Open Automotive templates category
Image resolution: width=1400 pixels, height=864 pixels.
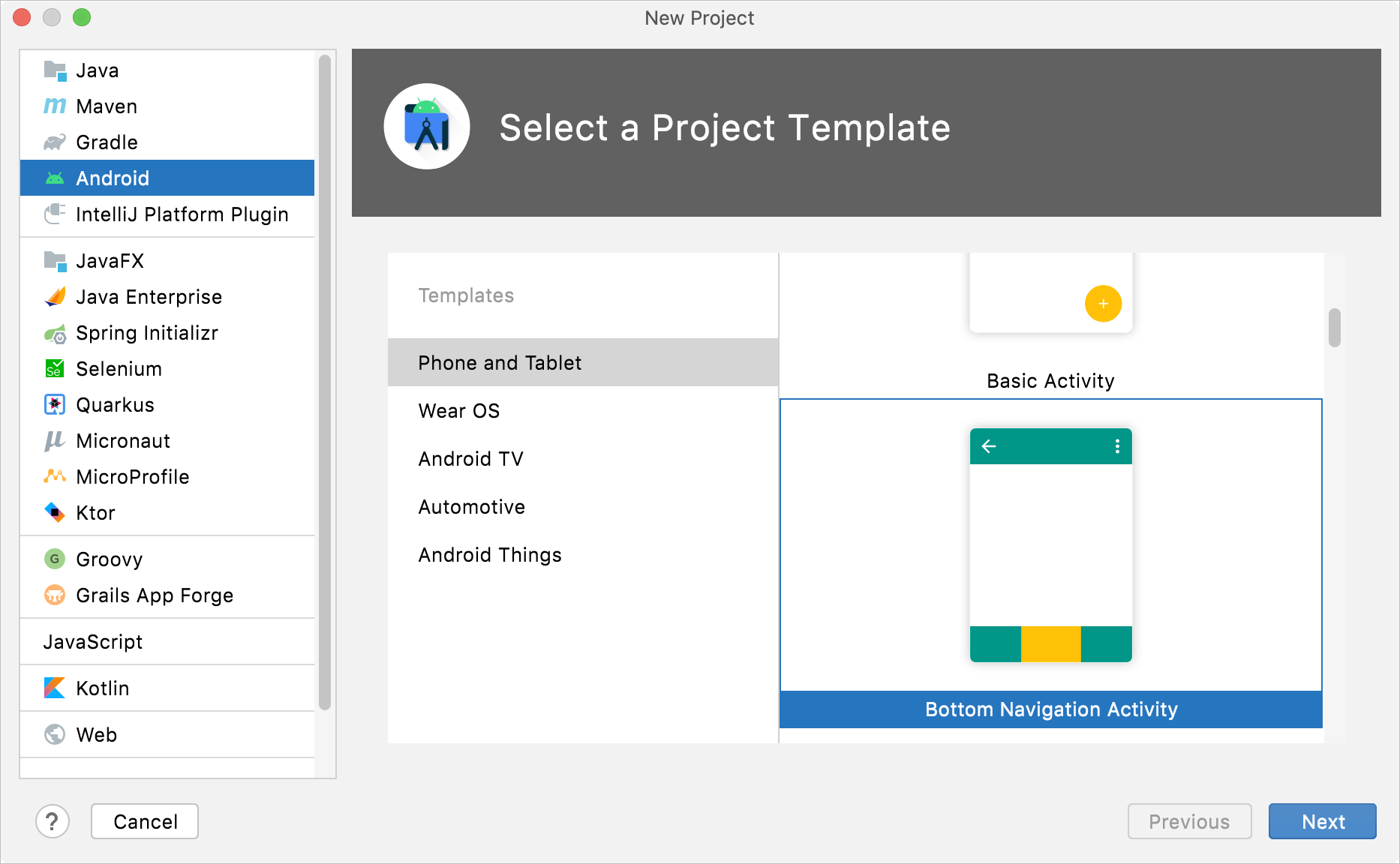583,507
